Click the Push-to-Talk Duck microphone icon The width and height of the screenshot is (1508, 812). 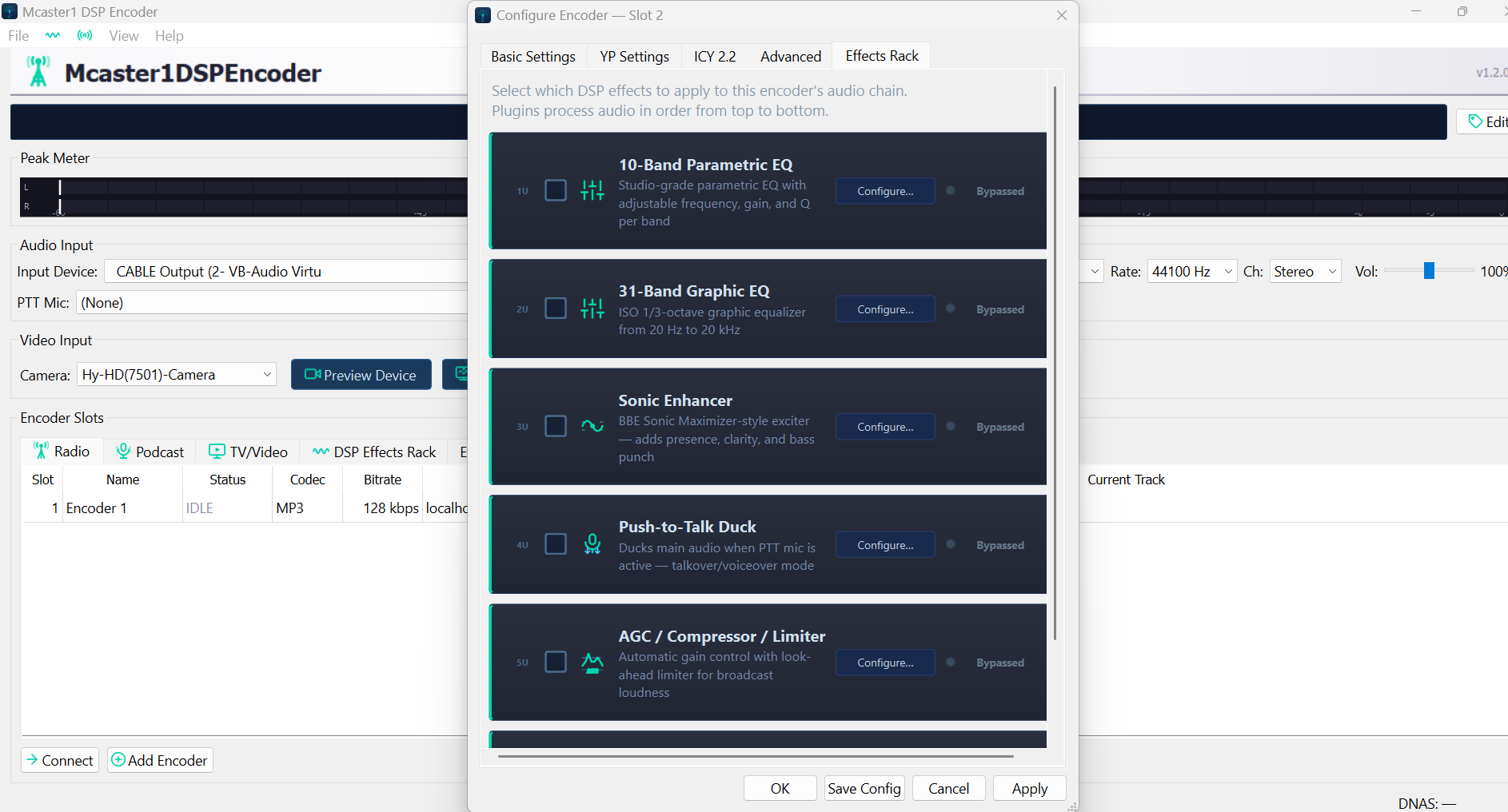[592, 544]
